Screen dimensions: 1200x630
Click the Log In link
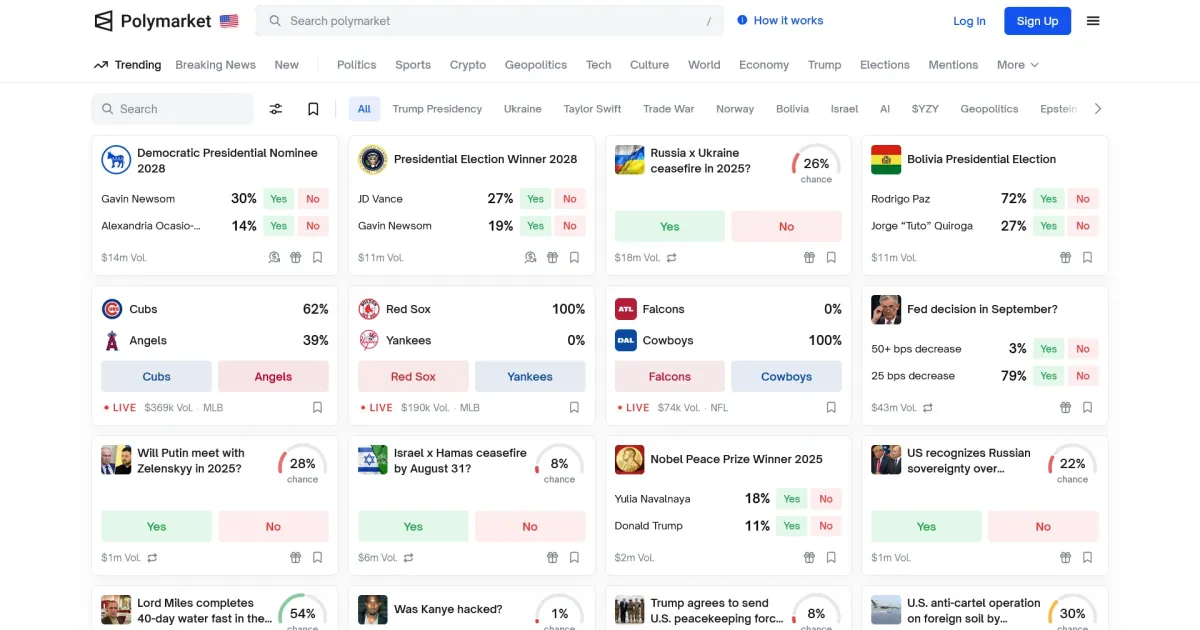pos(969,21)
